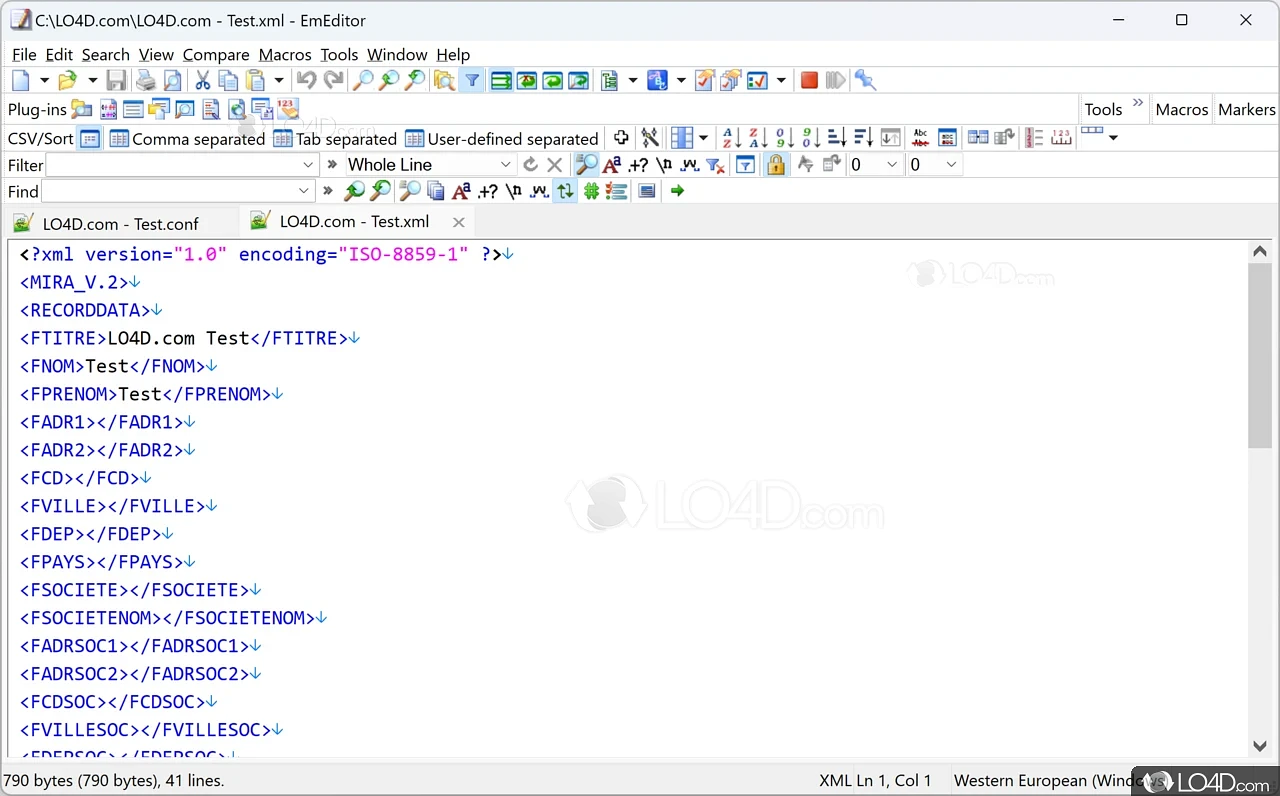Click the Print icon in the toolbar
The image size is (1280, 796).
click(146, 81)
